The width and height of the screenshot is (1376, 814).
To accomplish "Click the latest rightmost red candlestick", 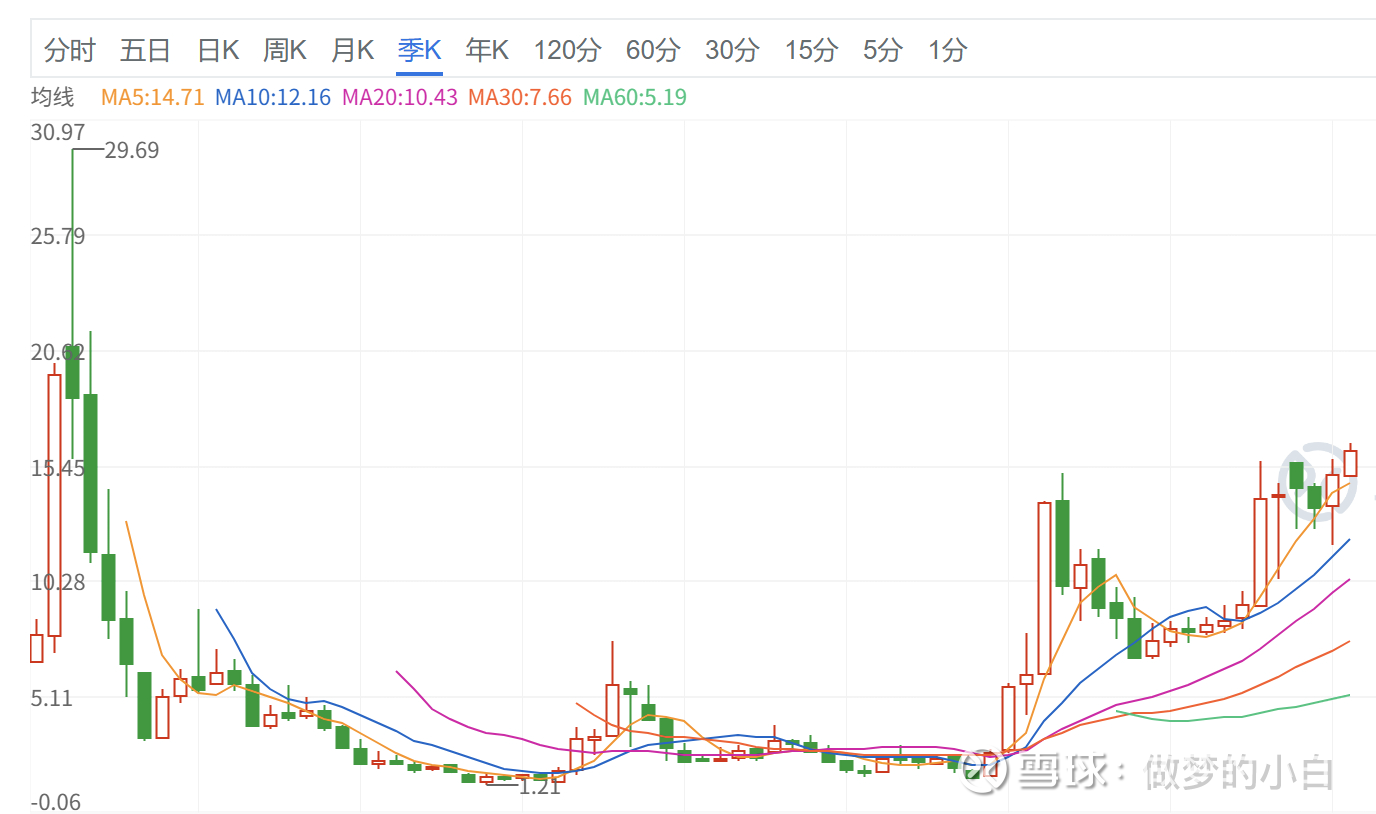I will 1350,462.
